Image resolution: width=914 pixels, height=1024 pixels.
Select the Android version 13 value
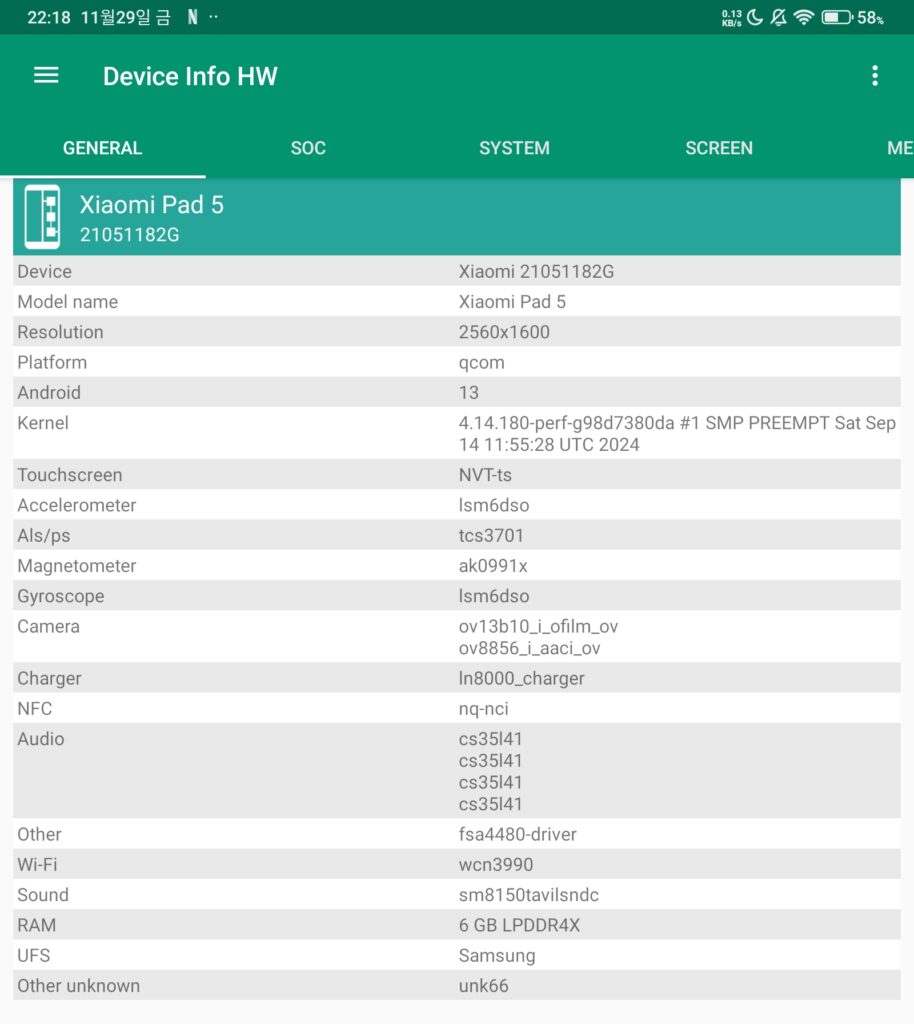click(468, 392)
